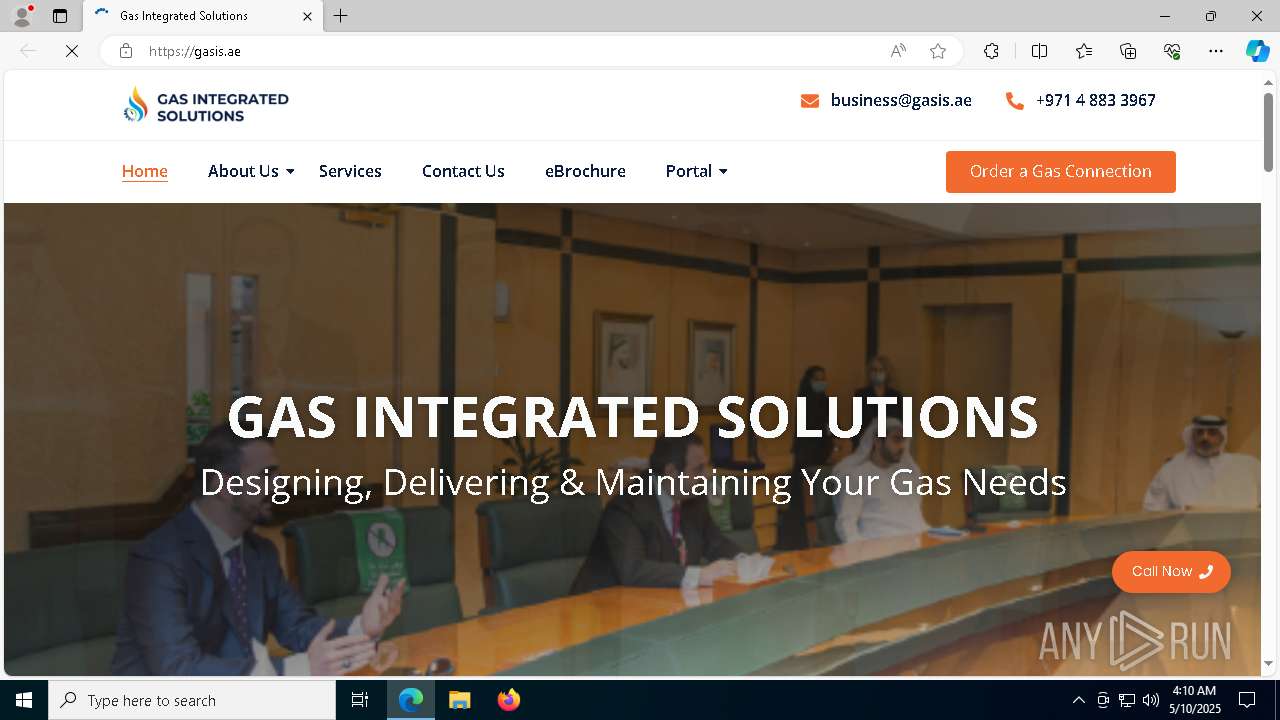The width and height of the screenshot is (1280, 720).
Task: Click the taskbar search box
Action: coord(192,700)
